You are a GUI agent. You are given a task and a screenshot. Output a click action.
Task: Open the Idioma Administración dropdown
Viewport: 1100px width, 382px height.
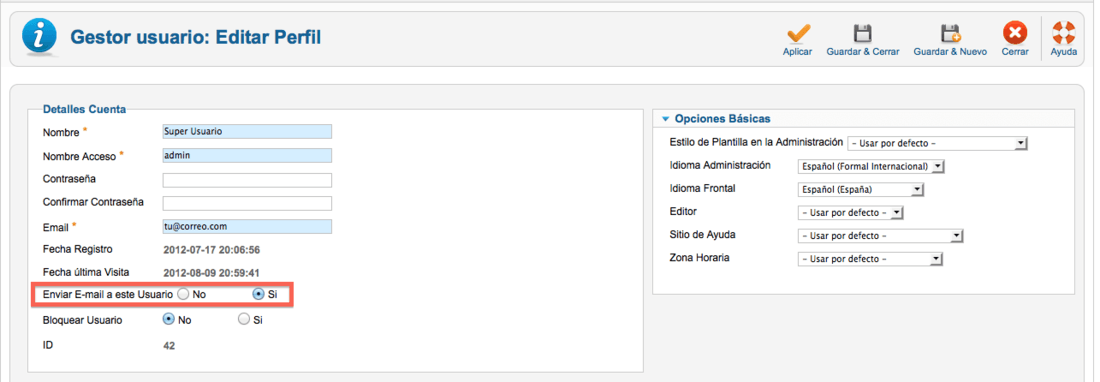[872, 167]
